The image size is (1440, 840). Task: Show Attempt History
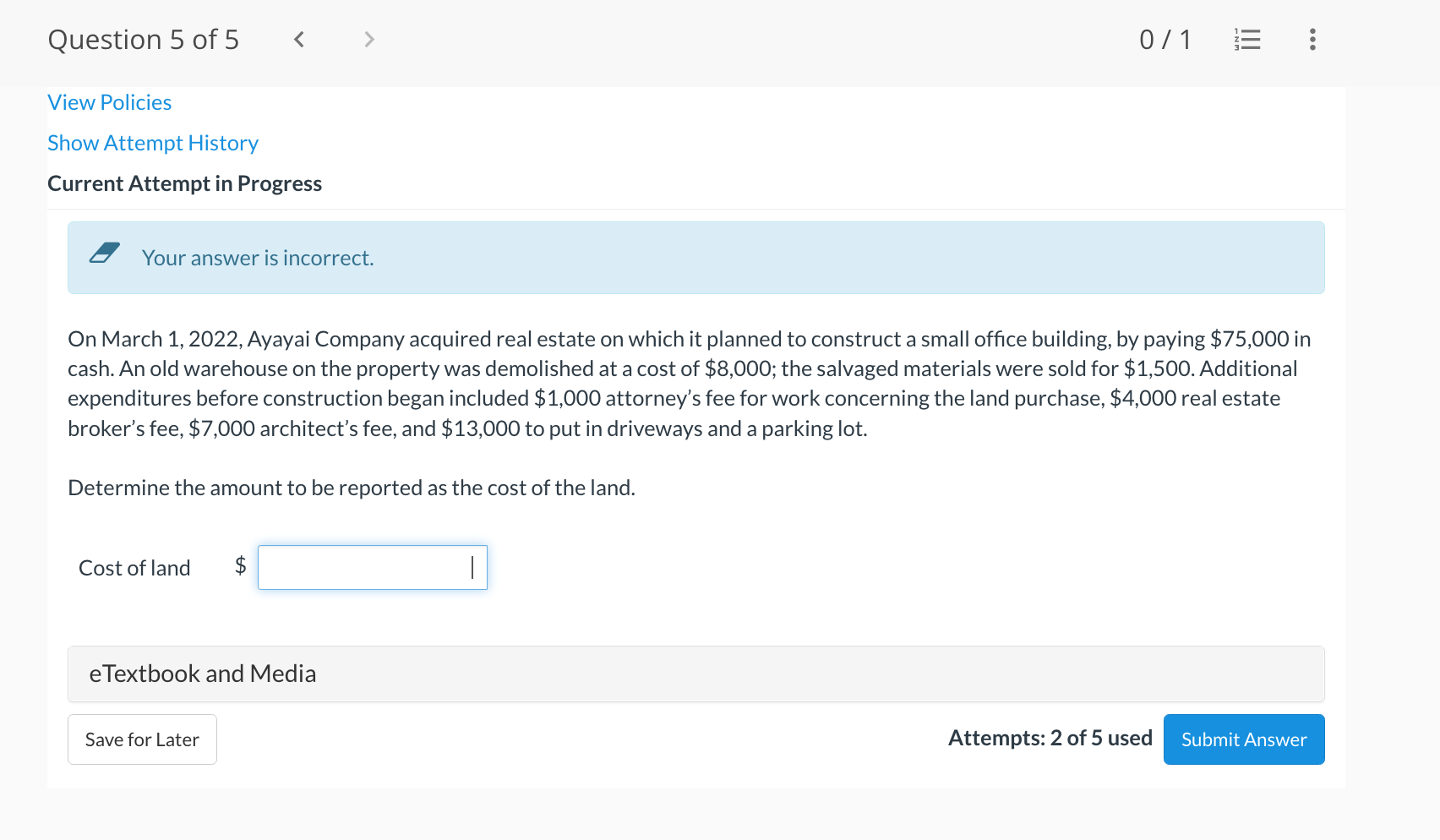click(153, 143)
